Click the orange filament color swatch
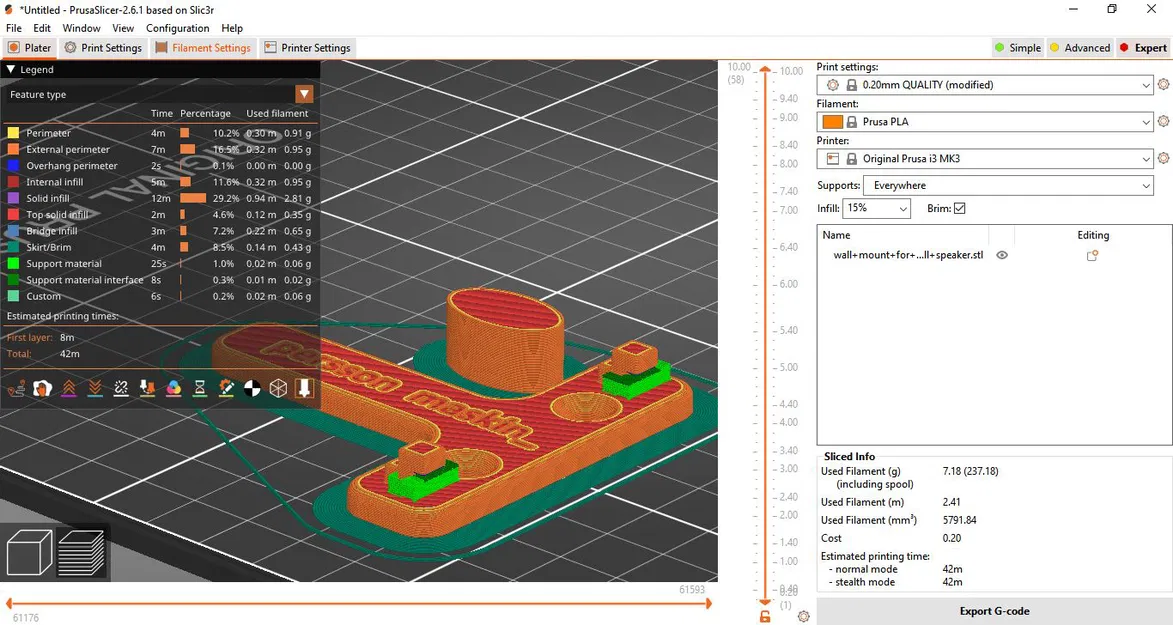1173x625 pixels. 832,121
